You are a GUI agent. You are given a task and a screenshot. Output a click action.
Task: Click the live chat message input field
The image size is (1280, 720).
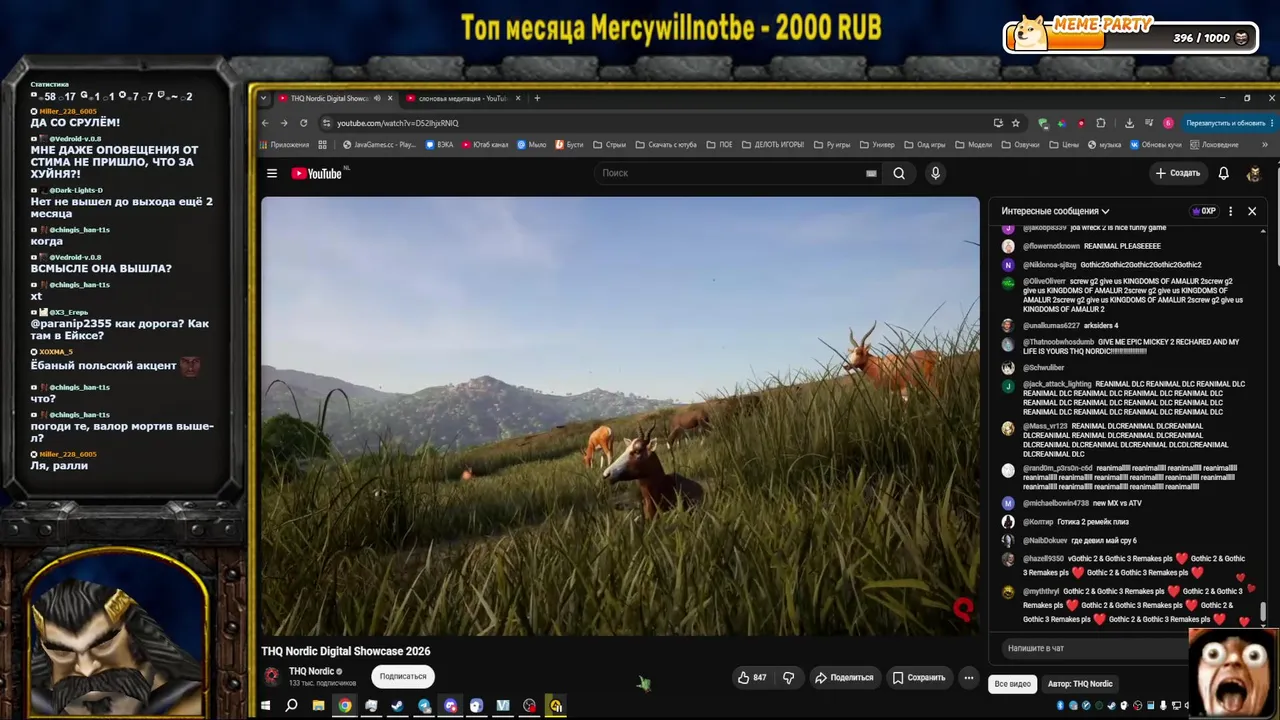point(1095,648)
